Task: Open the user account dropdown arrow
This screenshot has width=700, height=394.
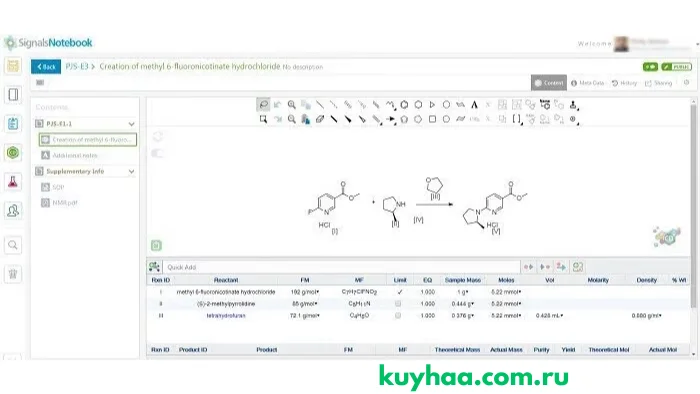Action: [x=697, y=44]
